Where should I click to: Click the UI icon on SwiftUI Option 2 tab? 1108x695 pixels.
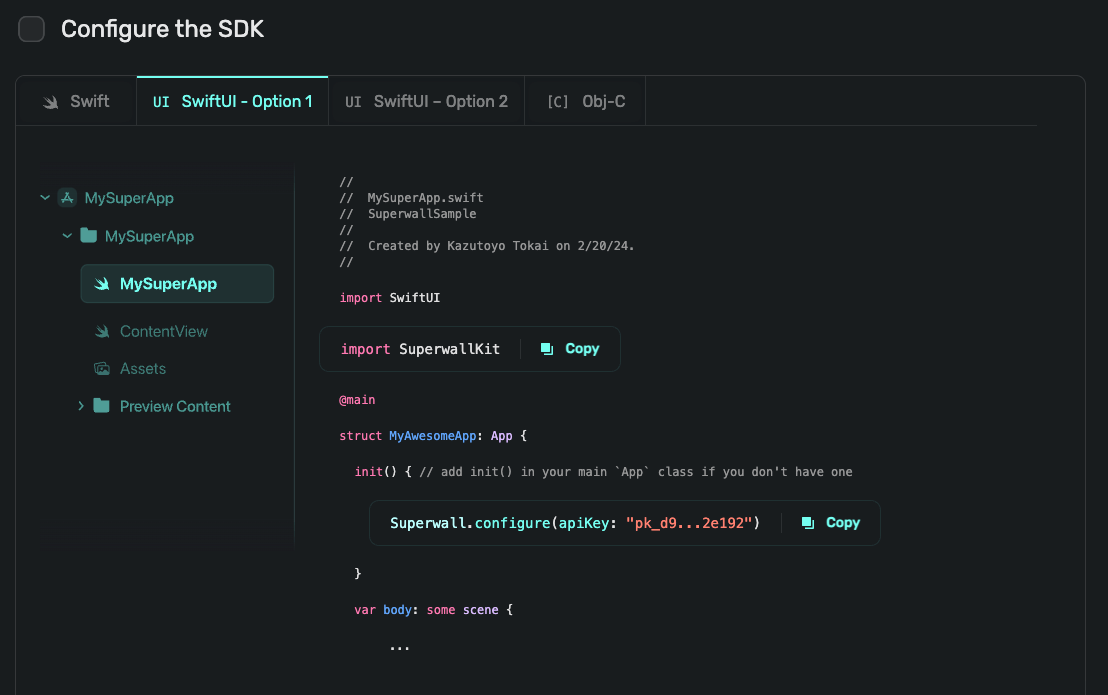pos(353,102)
